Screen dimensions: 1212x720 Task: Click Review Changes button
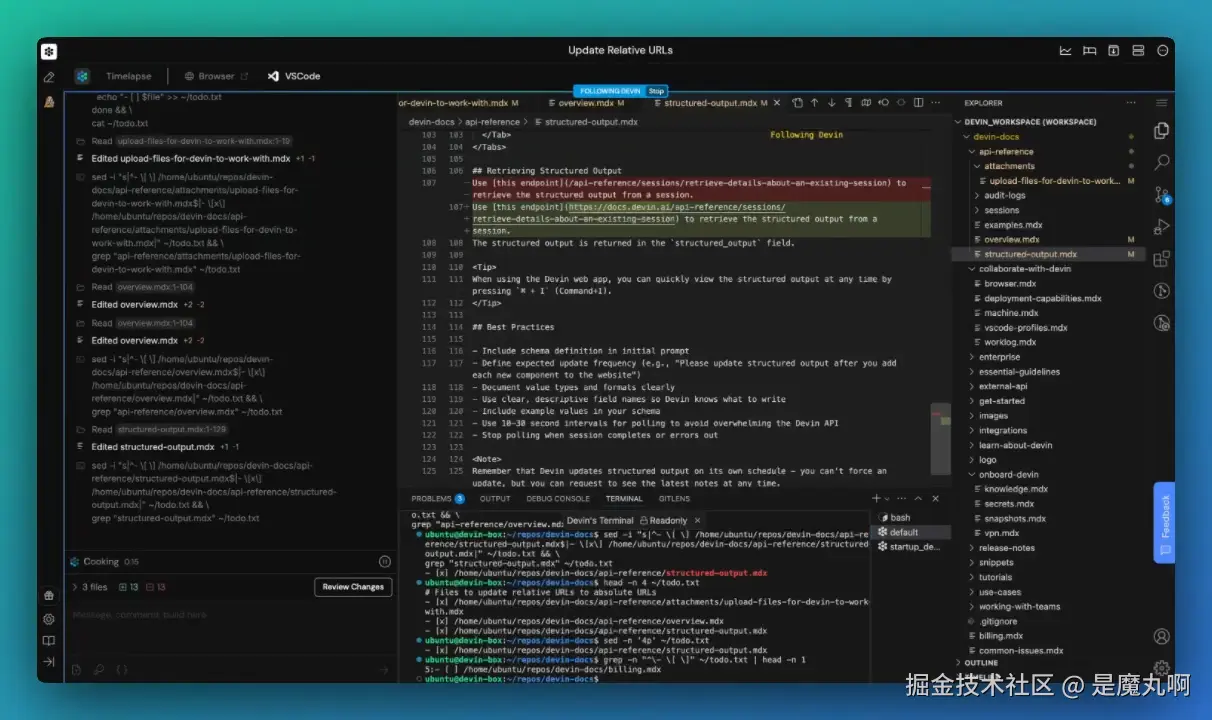[x=353, y=587]
